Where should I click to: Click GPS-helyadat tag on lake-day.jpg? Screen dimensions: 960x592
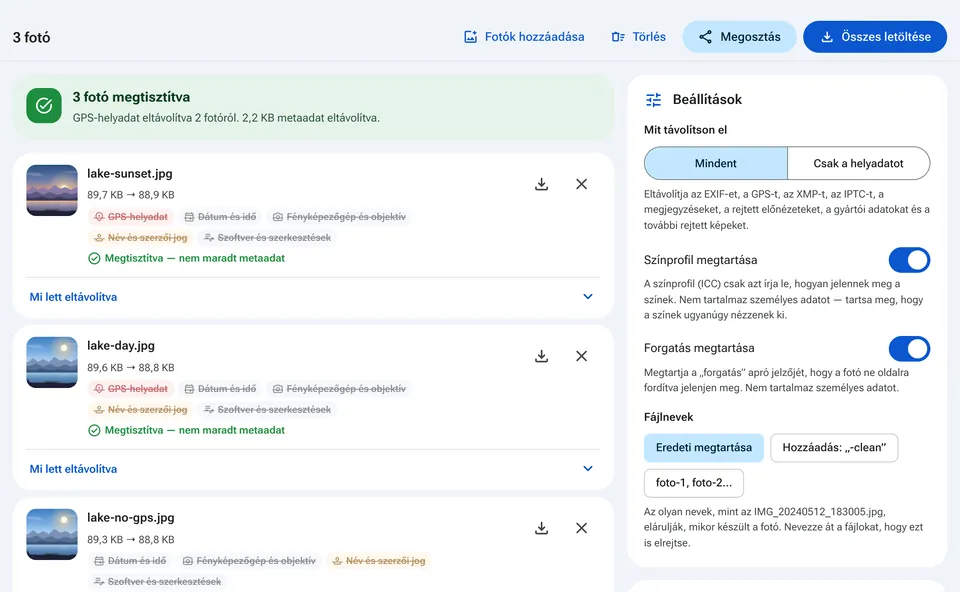131,389
